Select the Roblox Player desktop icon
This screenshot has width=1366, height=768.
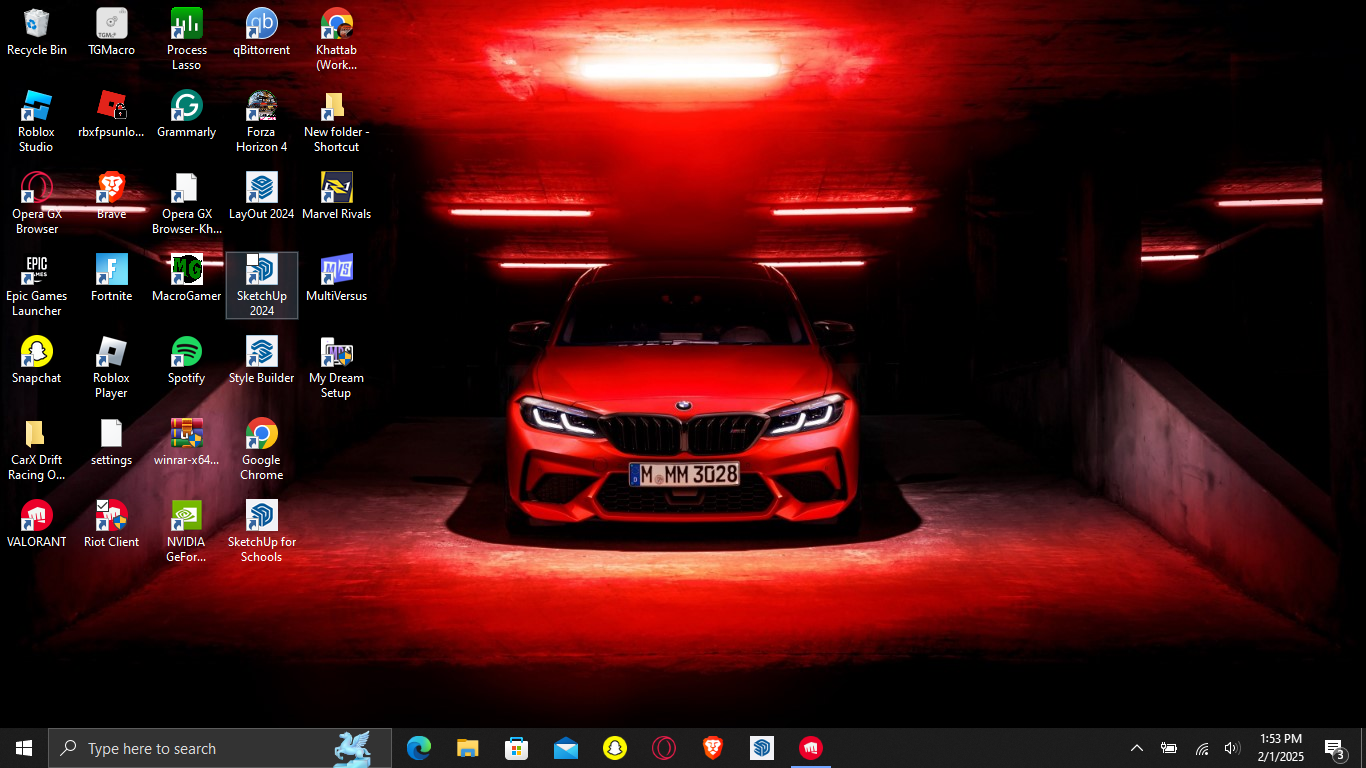click(x=111, y=367)
